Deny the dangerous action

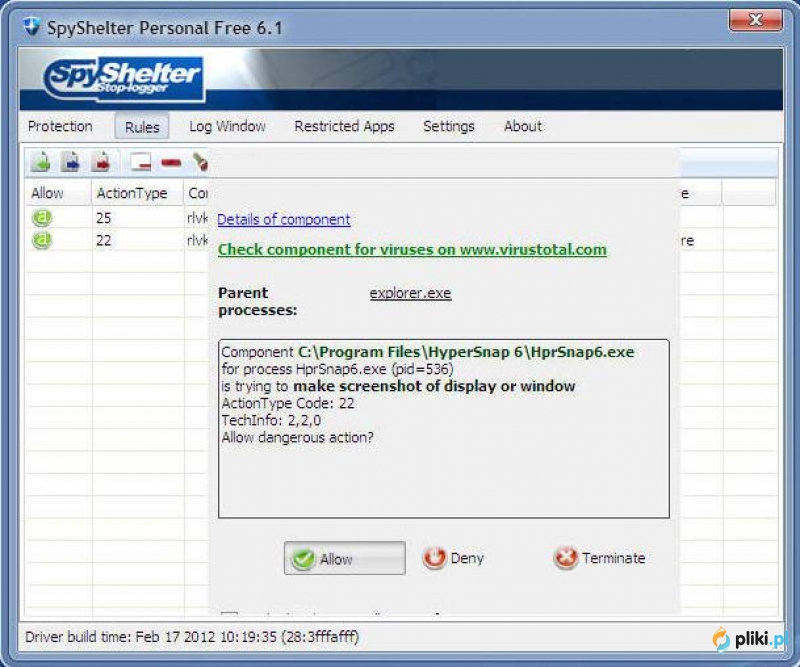pyautogui.click(x=453, y=558)
